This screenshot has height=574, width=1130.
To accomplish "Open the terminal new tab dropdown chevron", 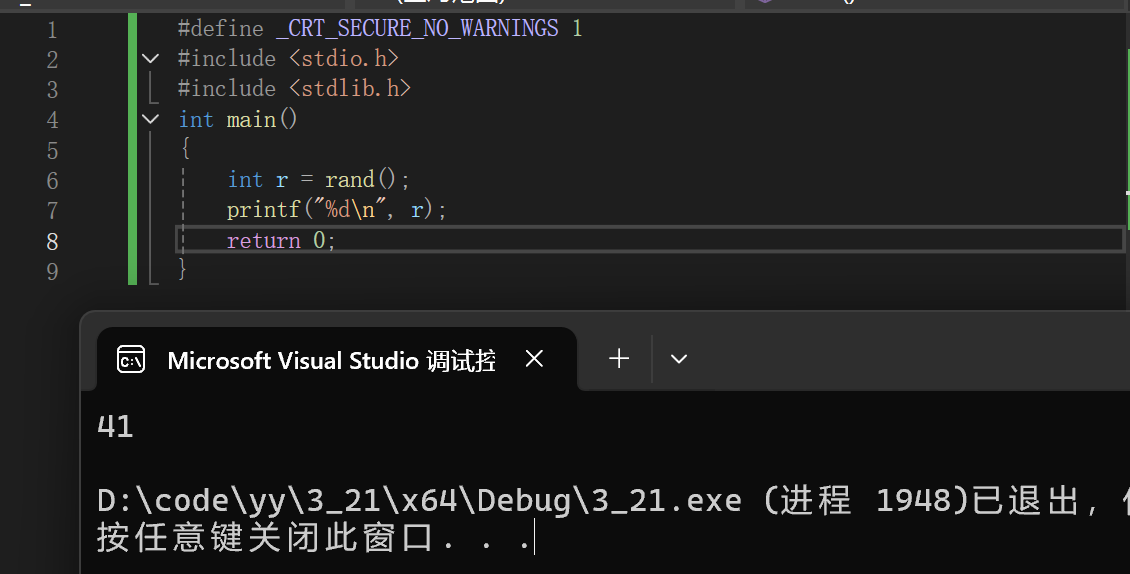I will (679, 359).
